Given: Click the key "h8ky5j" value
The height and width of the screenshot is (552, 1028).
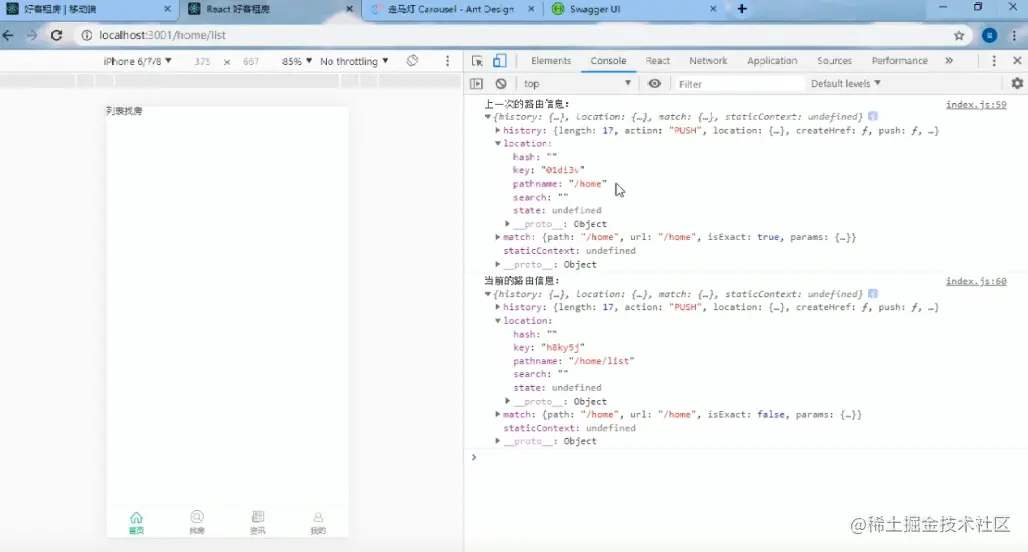Looking at the screenshot, I should tap(563, 347).
